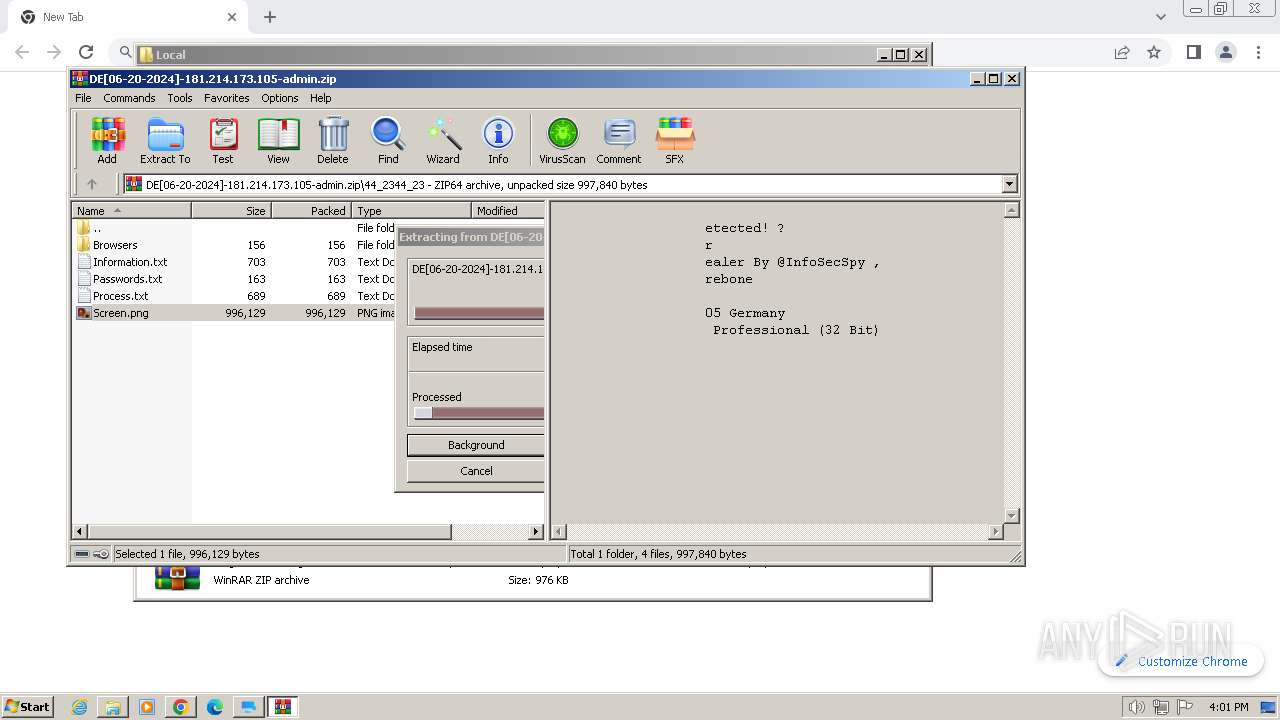Open the Commands menu
The height and width of the screenshot is (720, 1280).
coord(129,98)
